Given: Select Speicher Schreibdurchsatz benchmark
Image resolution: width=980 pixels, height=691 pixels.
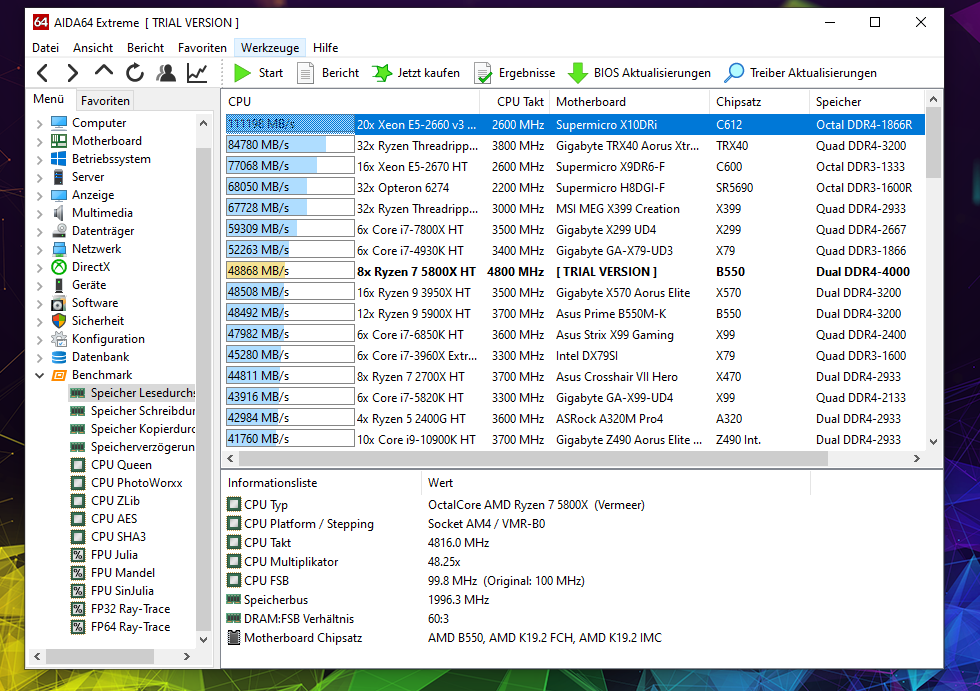Looking at the screenshot, I should (132, 411).
